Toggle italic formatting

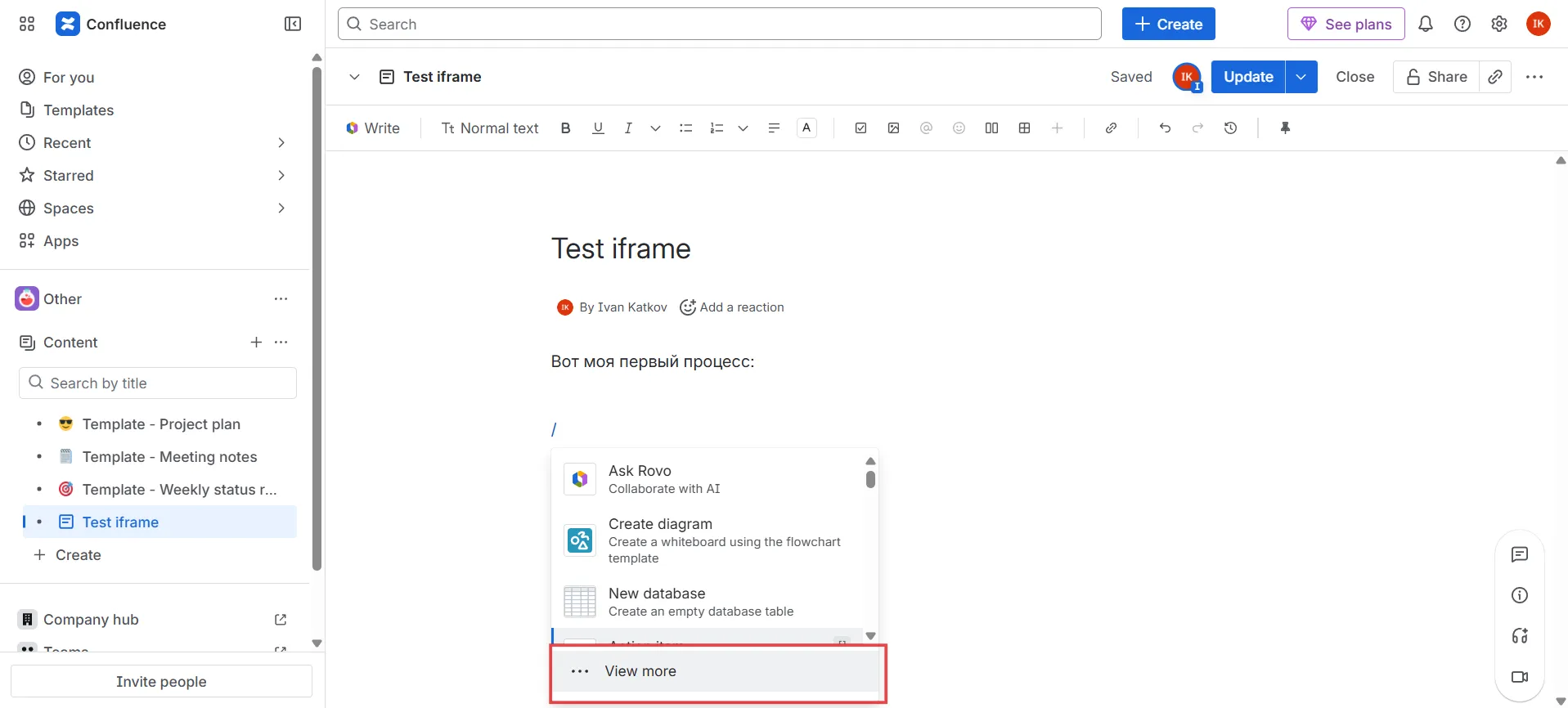pos(628,128)
